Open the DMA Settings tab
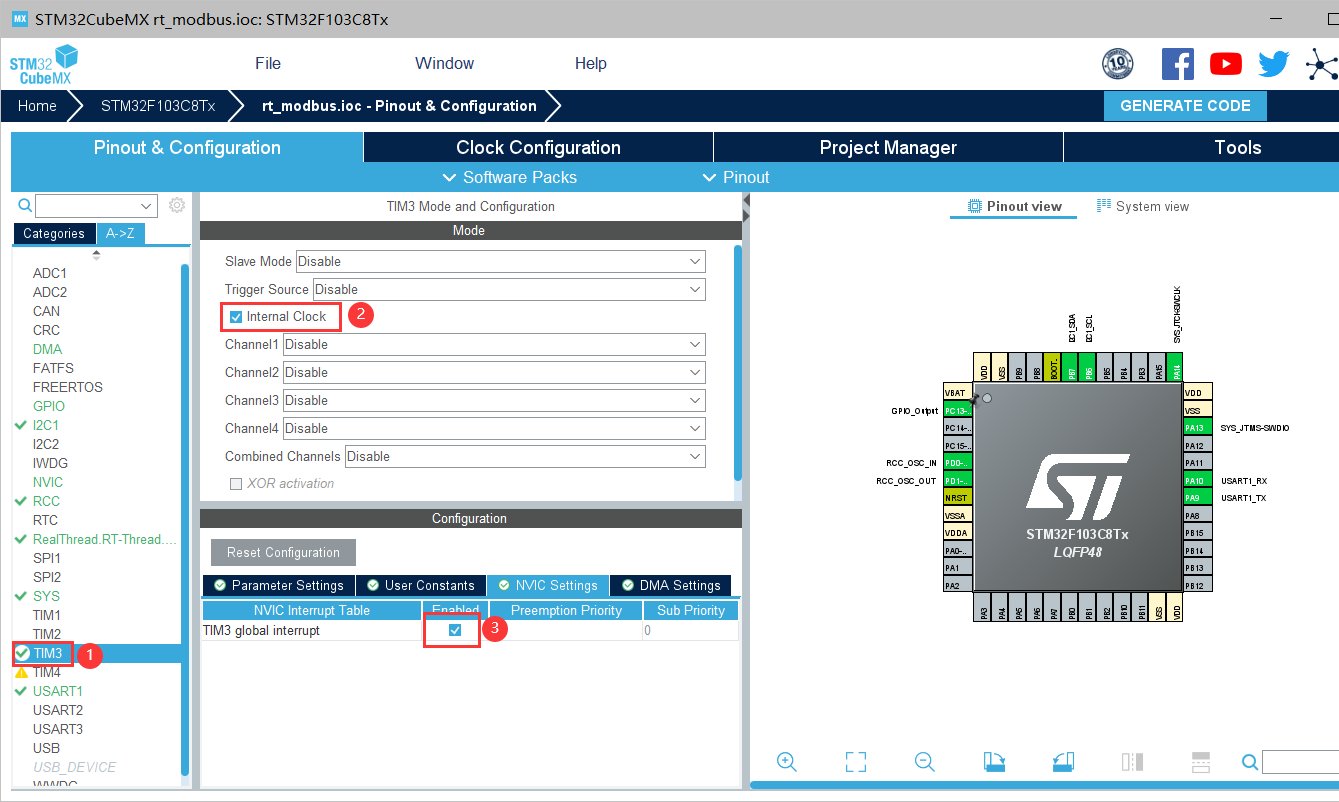The image size is (1339, 802). tap(671, 585)
